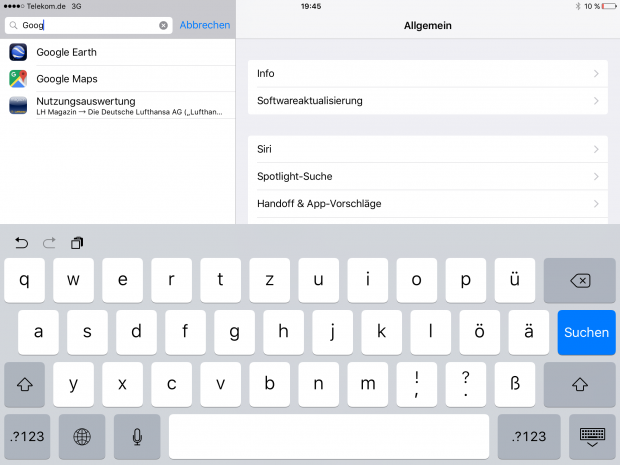The height and width of the screenshot is (465, 620).
Task: Click the magnifier icon in search field
Action: coord(13,25)
